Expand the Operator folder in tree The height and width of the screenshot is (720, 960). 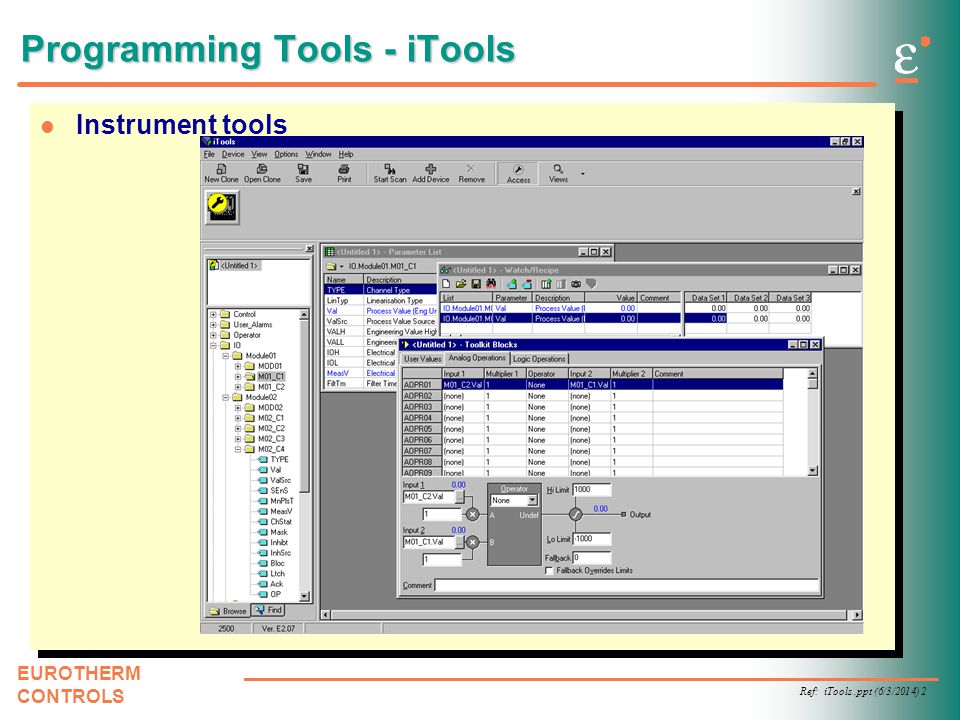click(213, 335)
